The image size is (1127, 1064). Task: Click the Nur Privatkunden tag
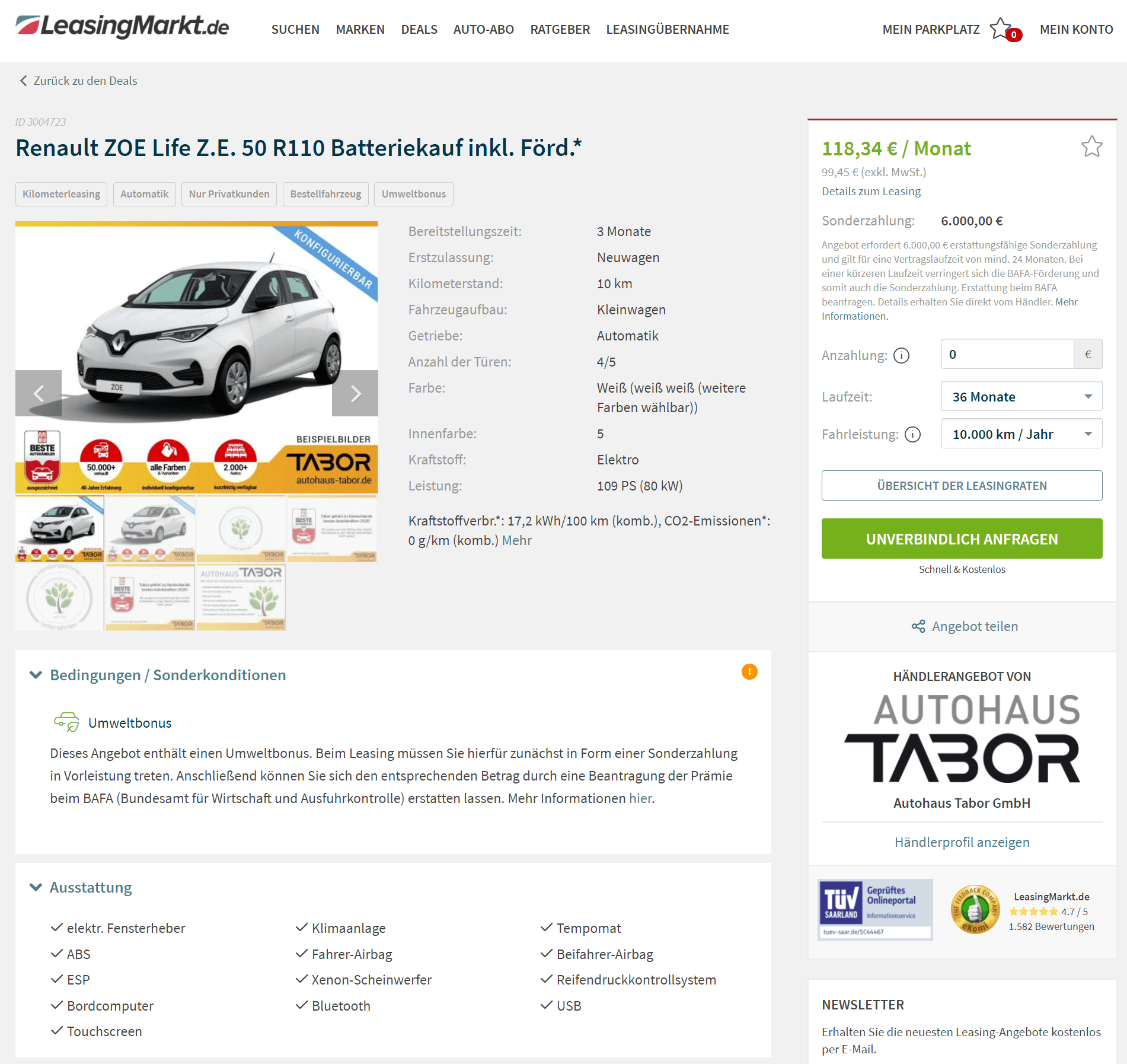[x=229, y=194]
